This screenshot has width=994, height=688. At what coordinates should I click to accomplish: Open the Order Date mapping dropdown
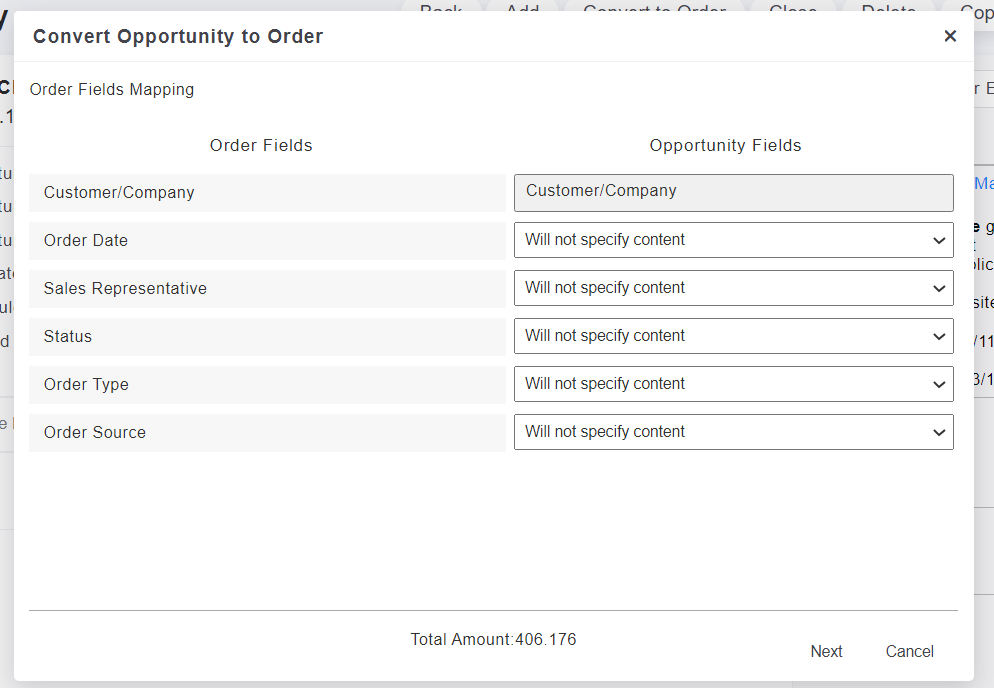tap(733, 240)
